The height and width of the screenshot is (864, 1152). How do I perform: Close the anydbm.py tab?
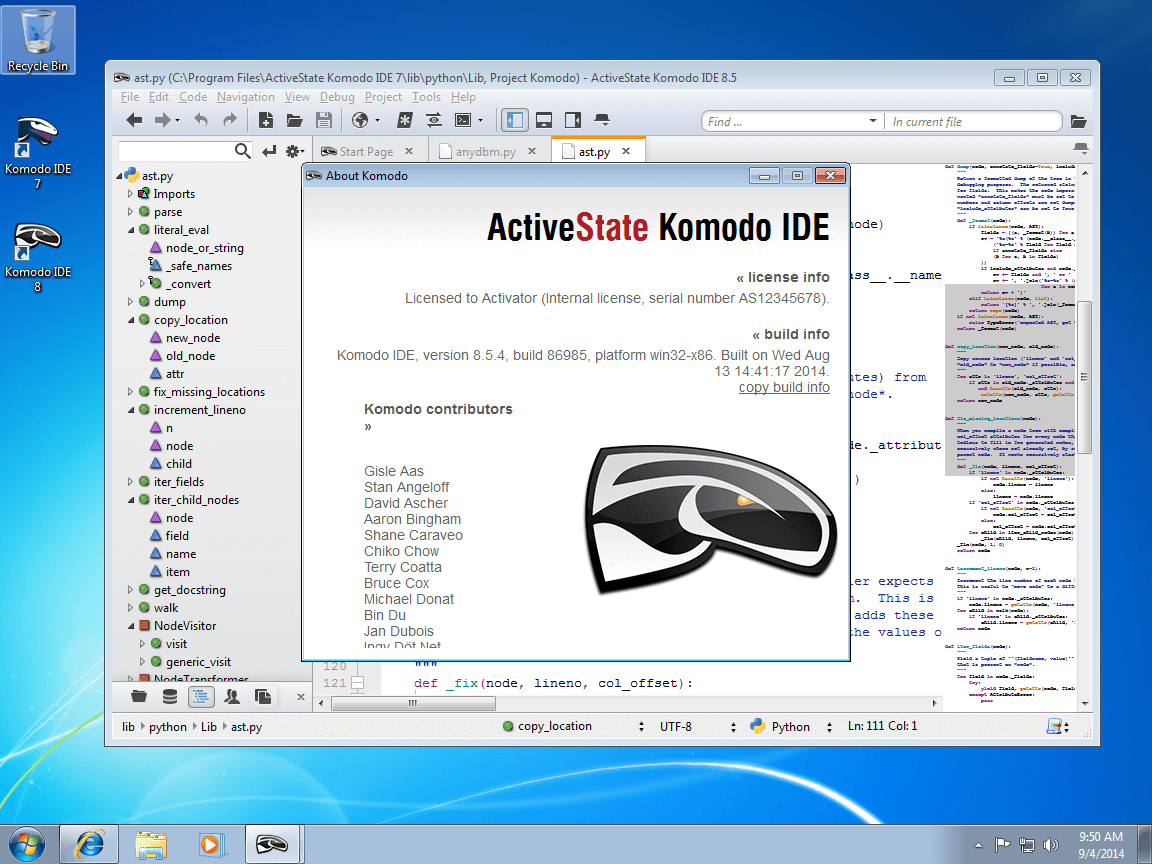(532, 151)
